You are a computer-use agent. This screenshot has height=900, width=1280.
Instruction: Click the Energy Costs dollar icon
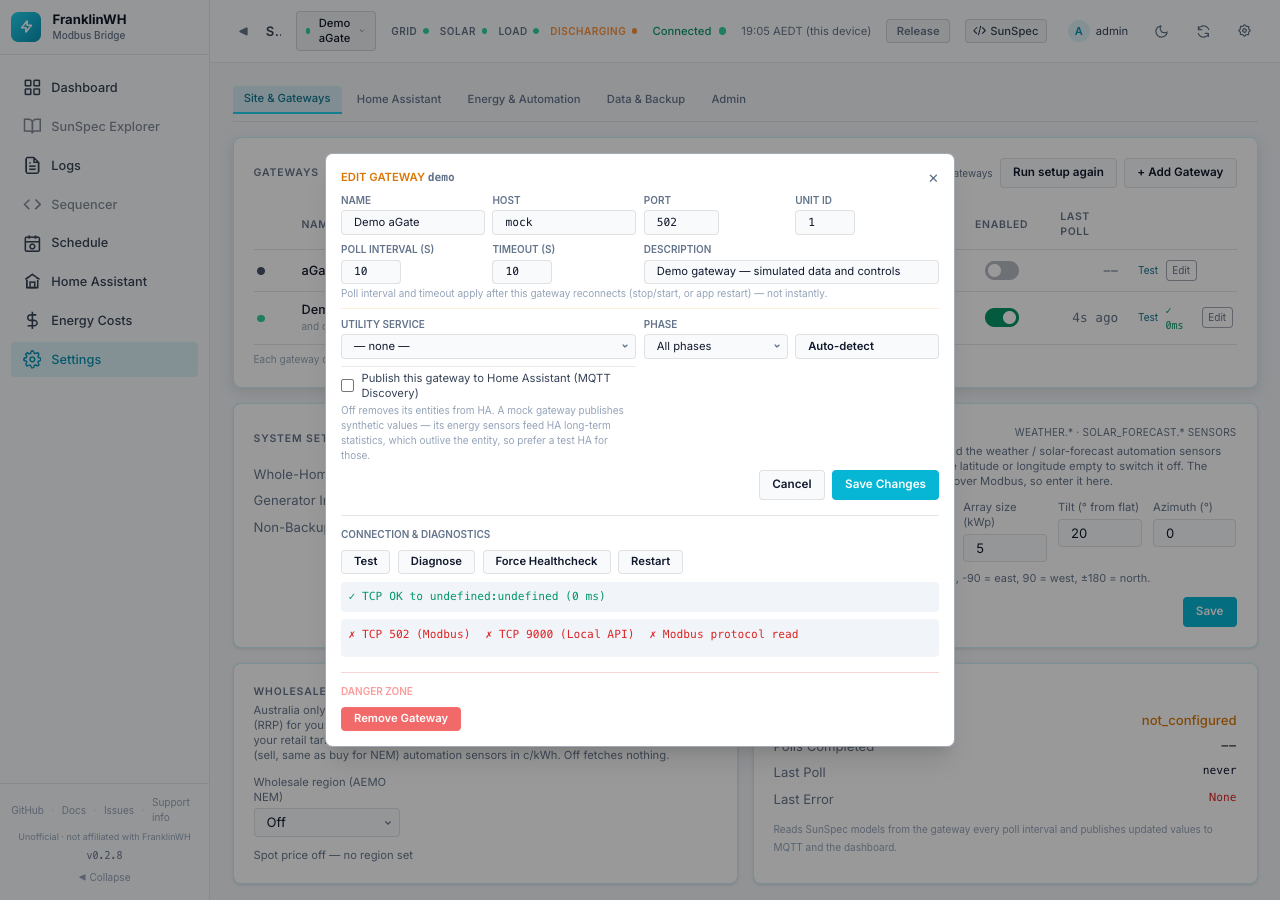[32, 321]
